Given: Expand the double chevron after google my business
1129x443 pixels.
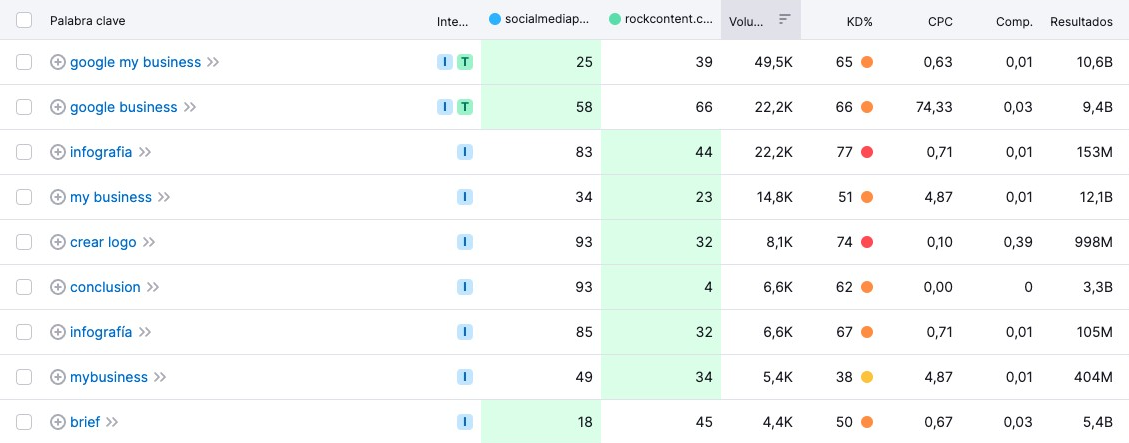Looking at the screenshot, I should (x=213, y=62).
